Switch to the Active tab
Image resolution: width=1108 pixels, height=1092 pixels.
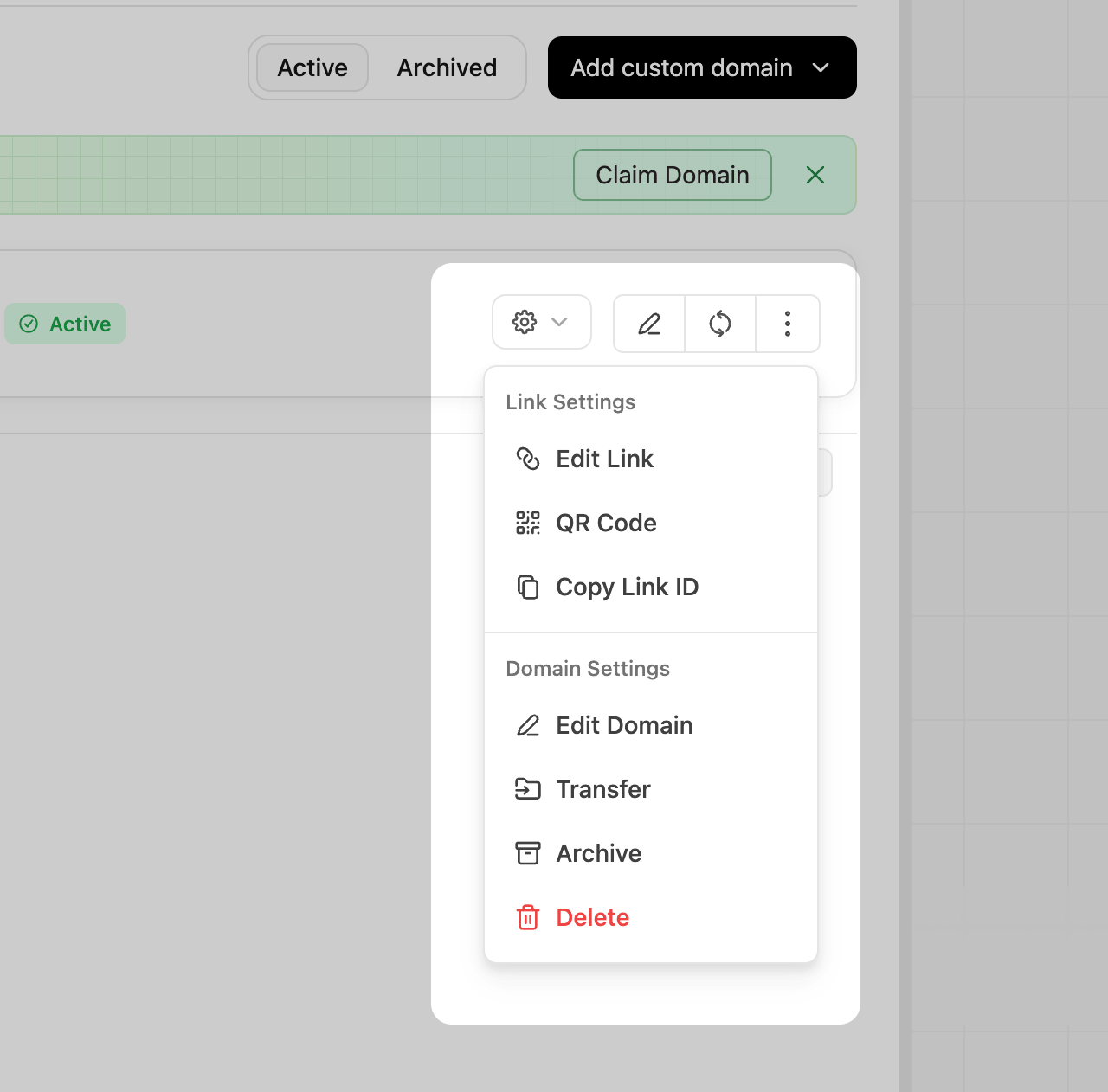(312, 67)
